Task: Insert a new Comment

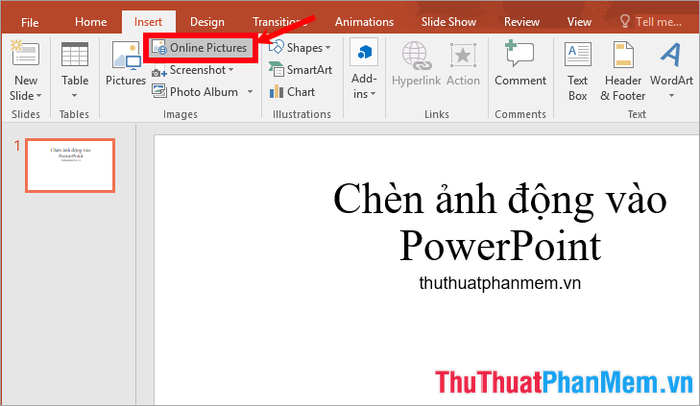Action: 520,63
